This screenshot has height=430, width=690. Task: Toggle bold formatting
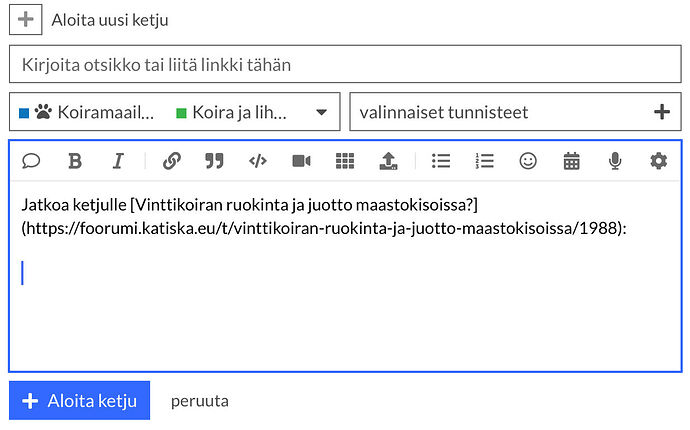75,161
